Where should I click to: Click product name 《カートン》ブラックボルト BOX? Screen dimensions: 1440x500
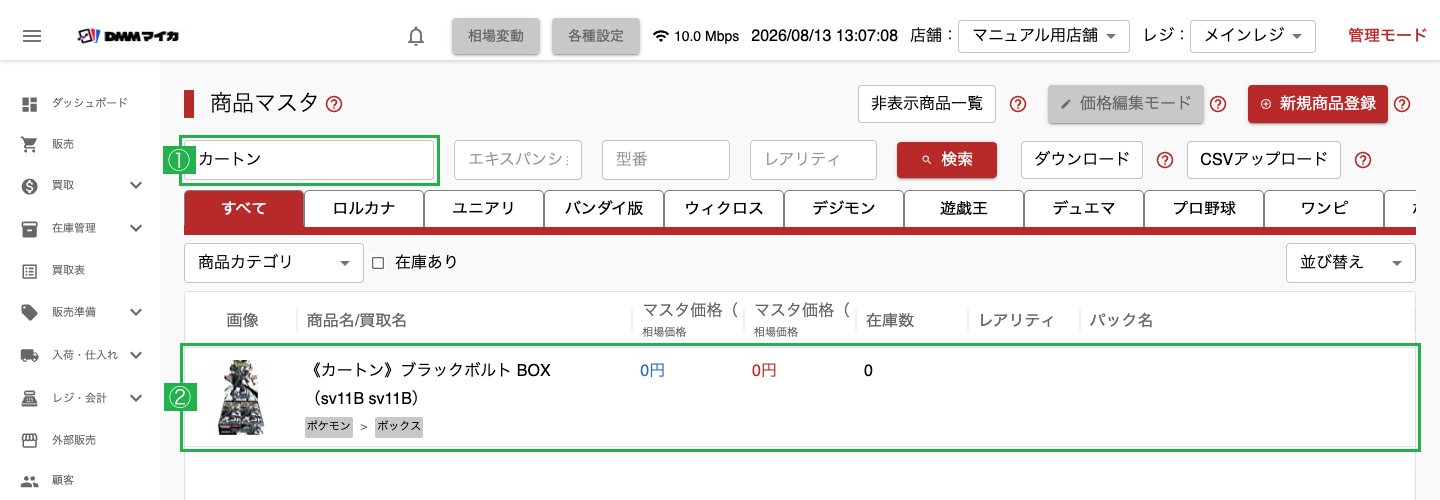[427, 370]
